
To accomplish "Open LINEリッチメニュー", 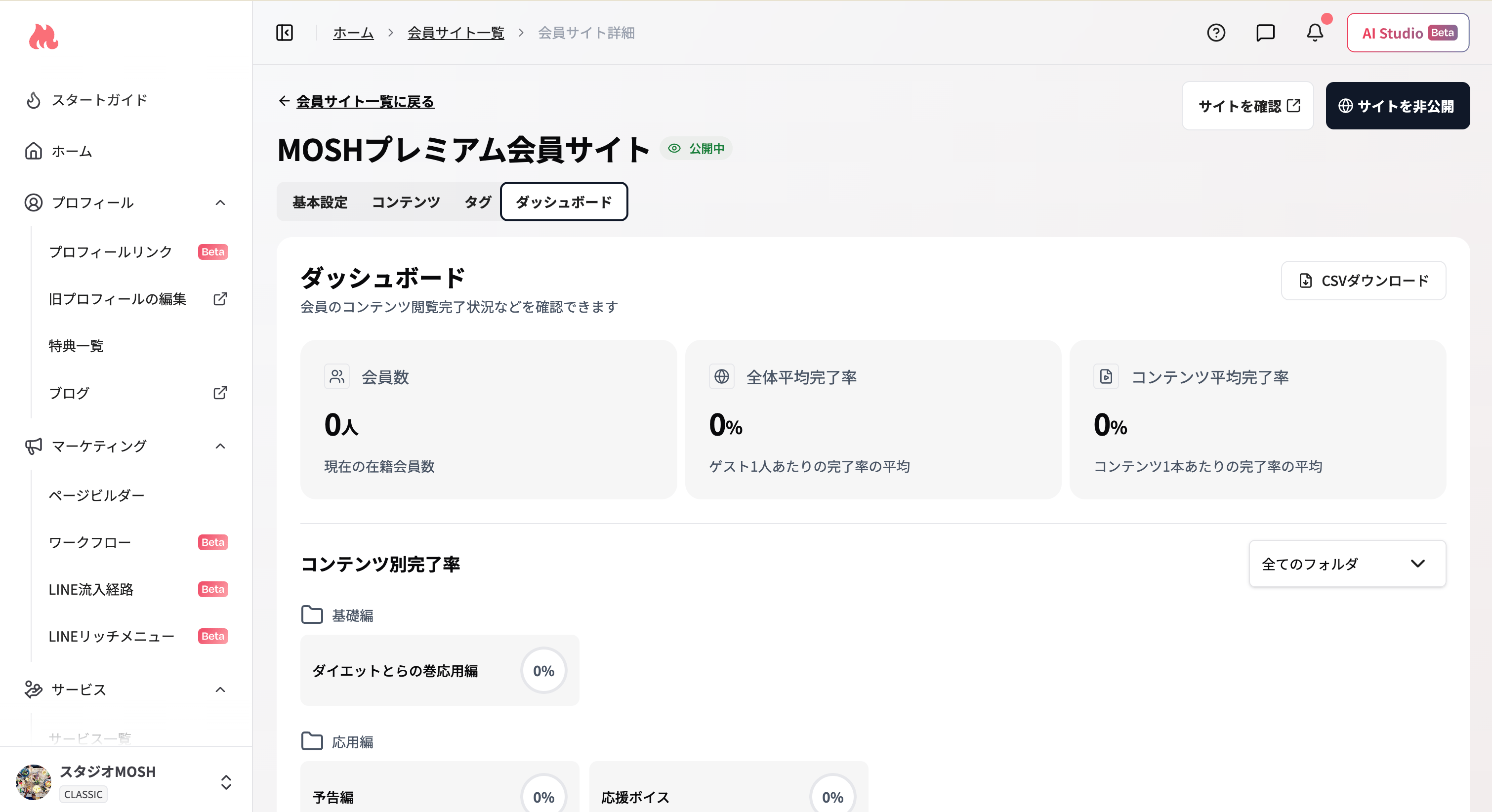I will point(111,636).
